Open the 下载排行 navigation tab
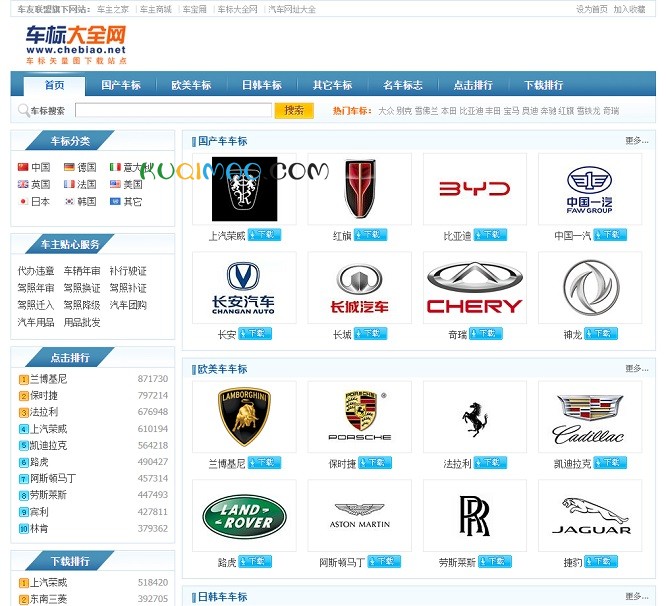Image resolution: width=666 pixels, height=606 pixels. (544, 85)
